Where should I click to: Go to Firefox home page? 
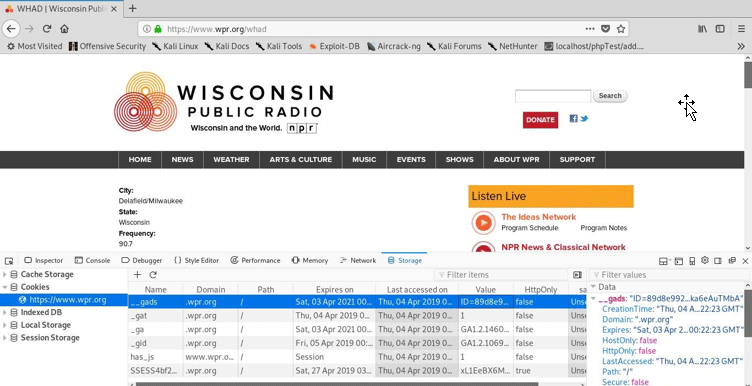(64, 29)
